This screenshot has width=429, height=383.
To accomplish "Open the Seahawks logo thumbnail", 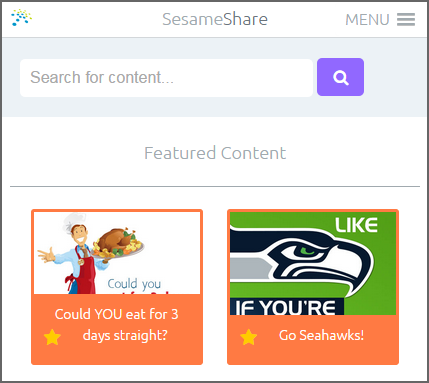I will click(x=313, y=263).
